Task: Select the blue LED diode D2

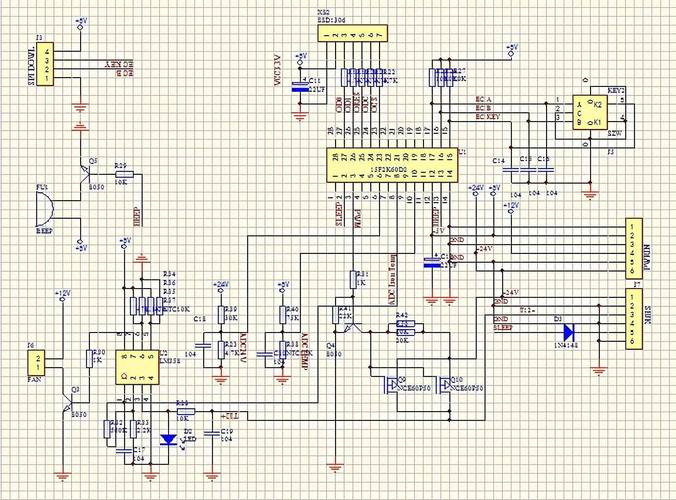Action: coord(168,440)
